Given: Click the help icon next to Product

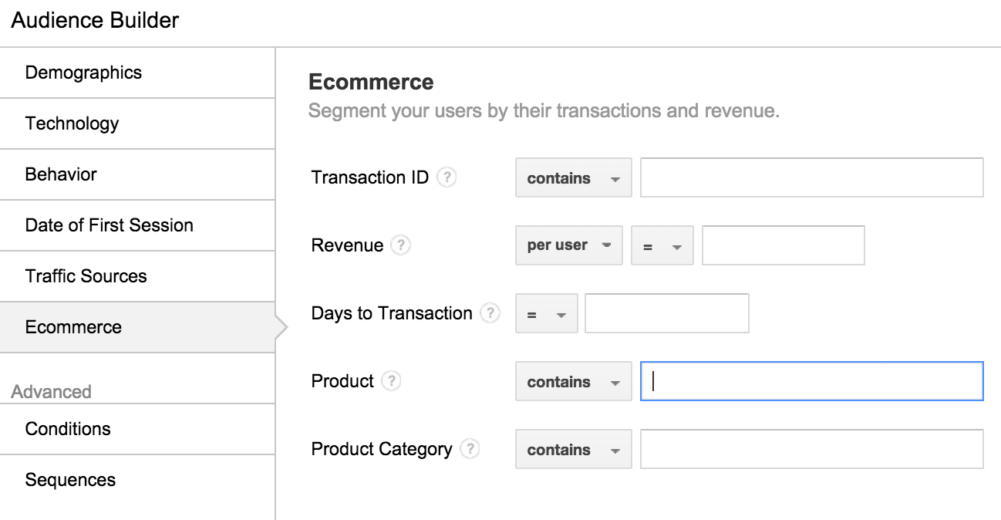Looking at the screenshot, I should tap(391, 381).
